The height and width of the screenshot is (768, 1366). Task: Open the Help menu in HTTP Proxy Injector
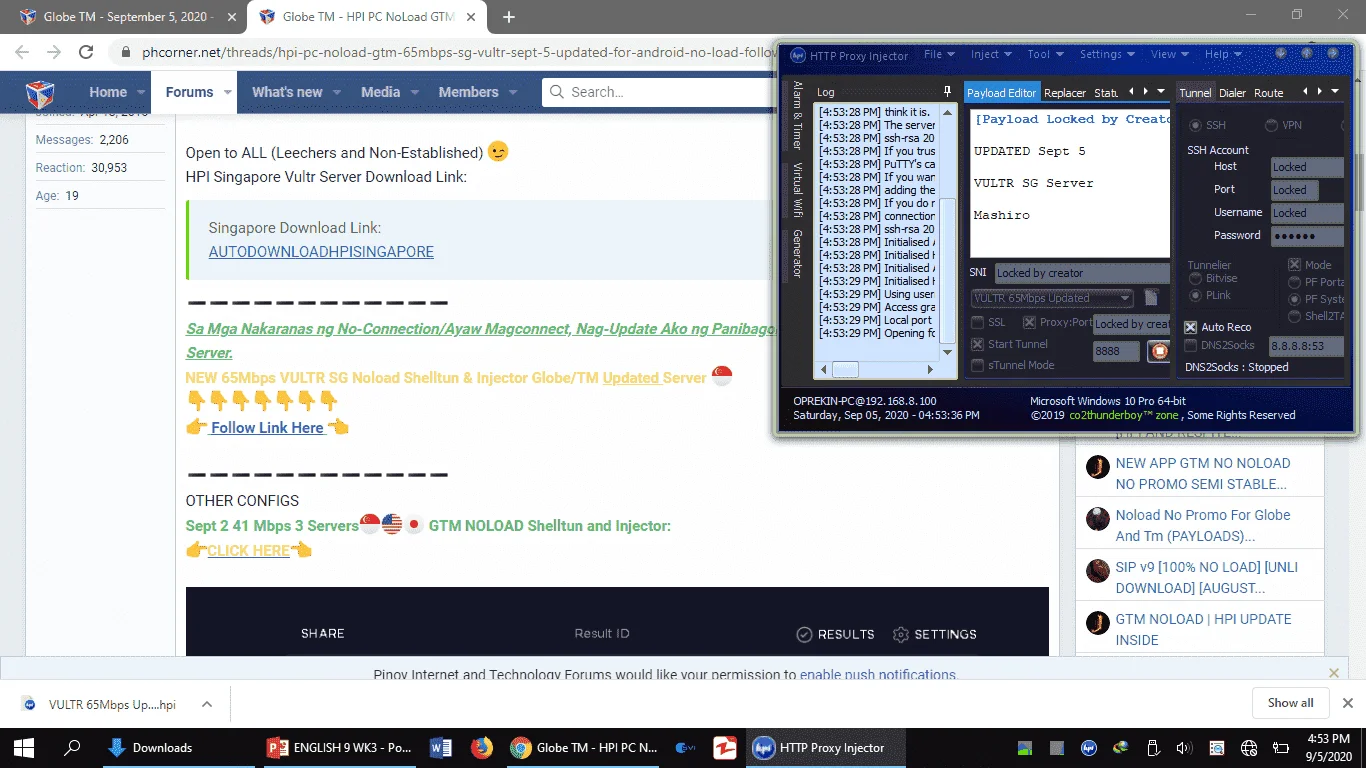(1223, 55)
